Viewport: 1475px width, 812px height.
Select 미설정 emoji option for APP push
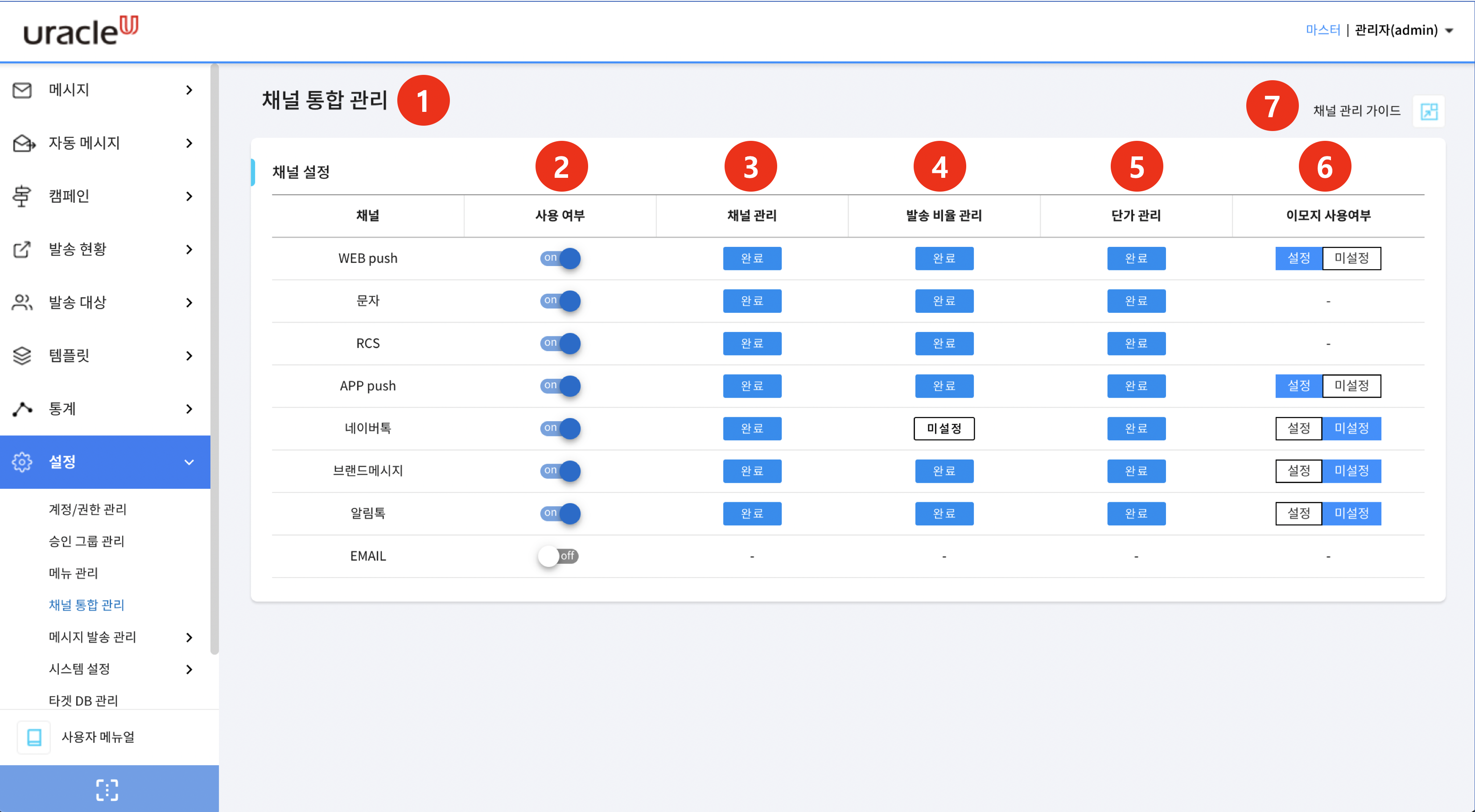click(1351, 385)
